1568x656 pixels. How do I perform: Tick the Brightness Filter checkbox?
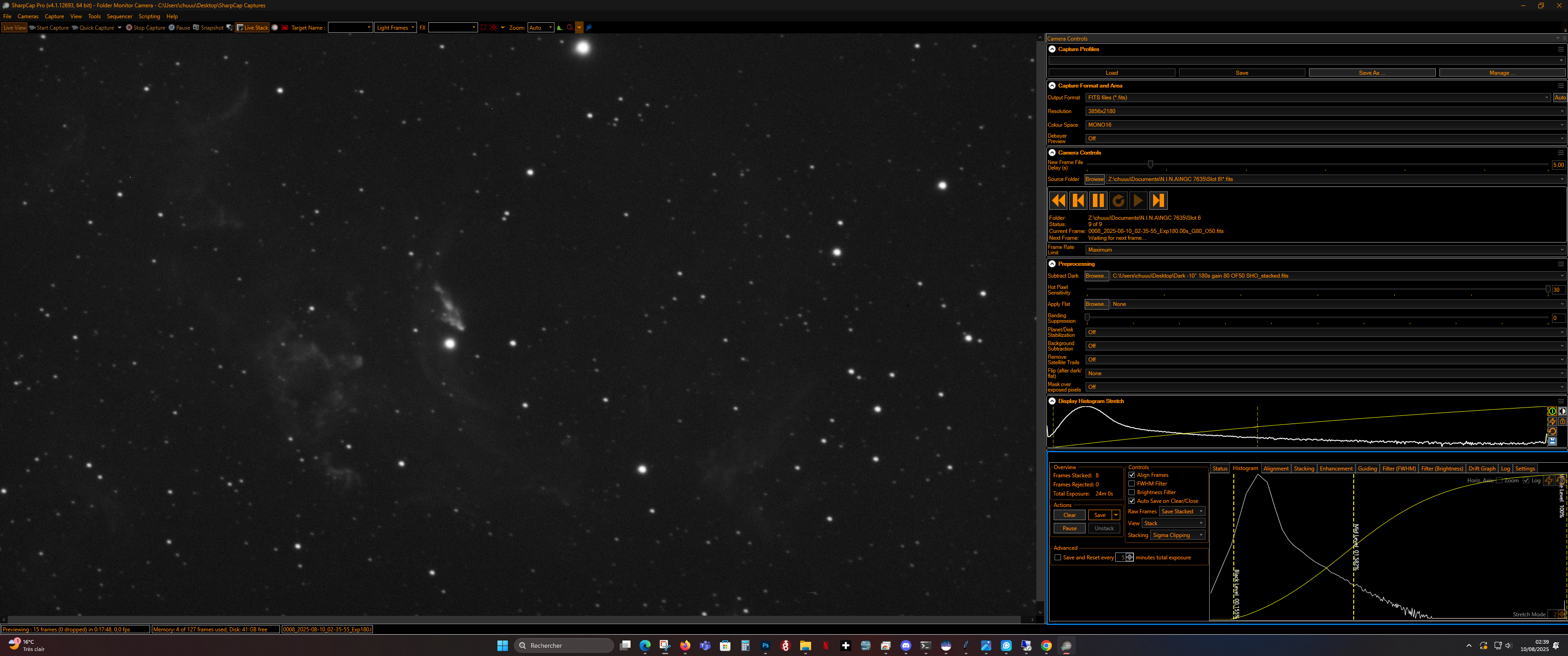tap(1132, 492)
